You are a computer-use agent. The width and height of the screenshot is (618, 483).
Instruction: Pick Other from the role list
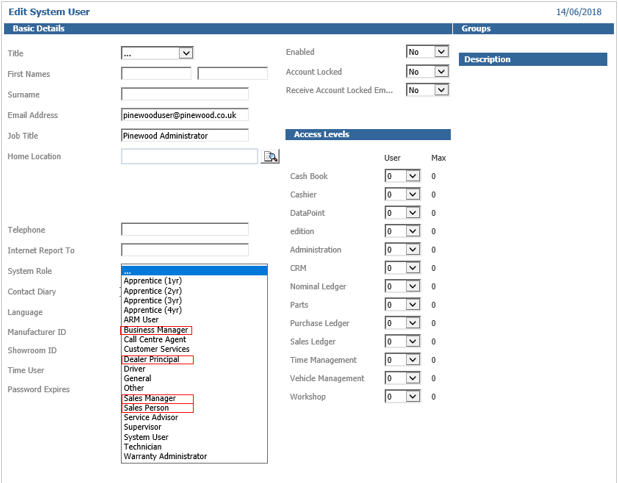pos(194,388)
